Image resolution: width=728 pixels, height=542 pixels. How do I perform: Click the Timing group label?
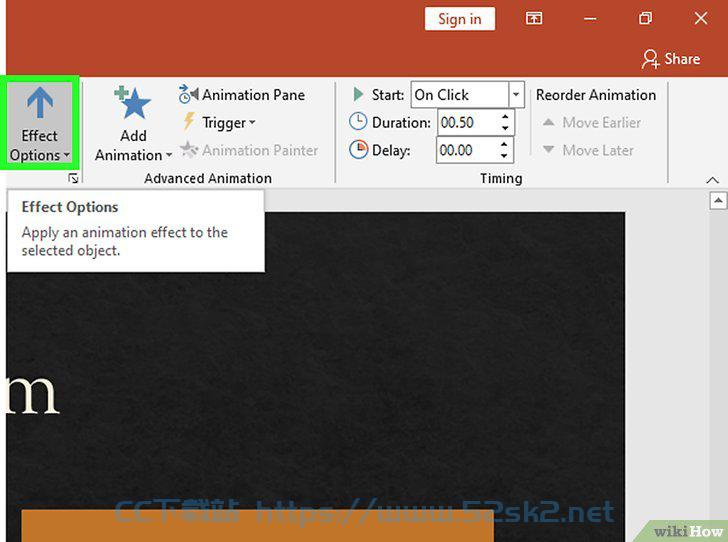pos(501,178)
